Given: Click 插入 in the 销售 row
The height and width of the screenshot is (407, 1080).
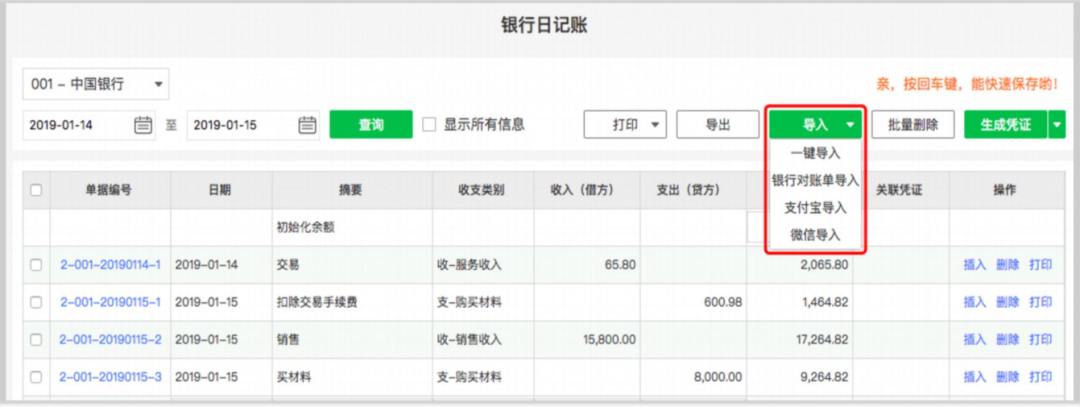Looking at the screenshot, I should coord(975,340).
